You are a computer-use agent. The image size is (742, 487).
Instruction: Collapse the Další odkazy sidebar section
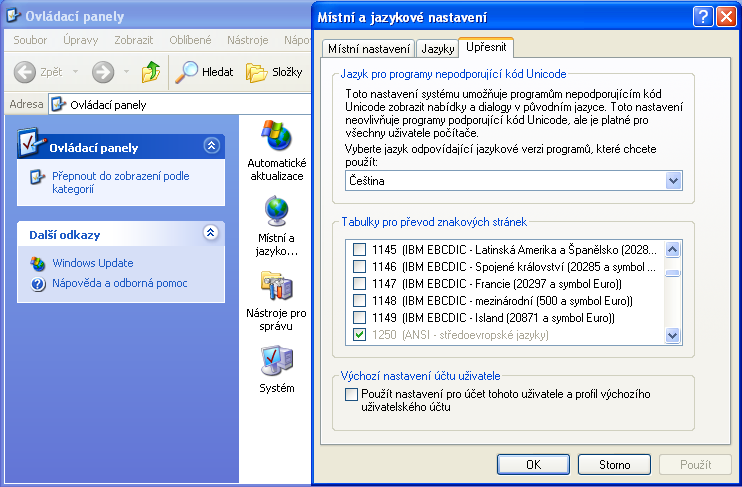[211, 232]
